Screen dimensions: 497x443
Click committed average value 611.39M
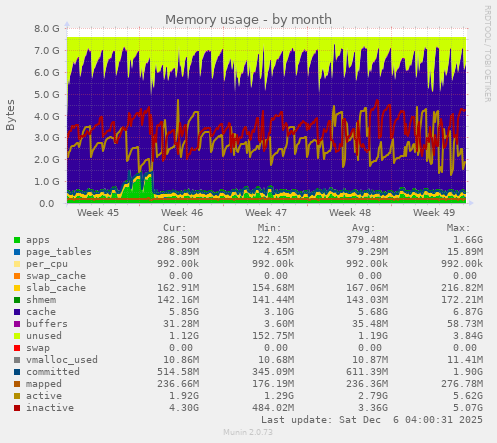[367, 372]
